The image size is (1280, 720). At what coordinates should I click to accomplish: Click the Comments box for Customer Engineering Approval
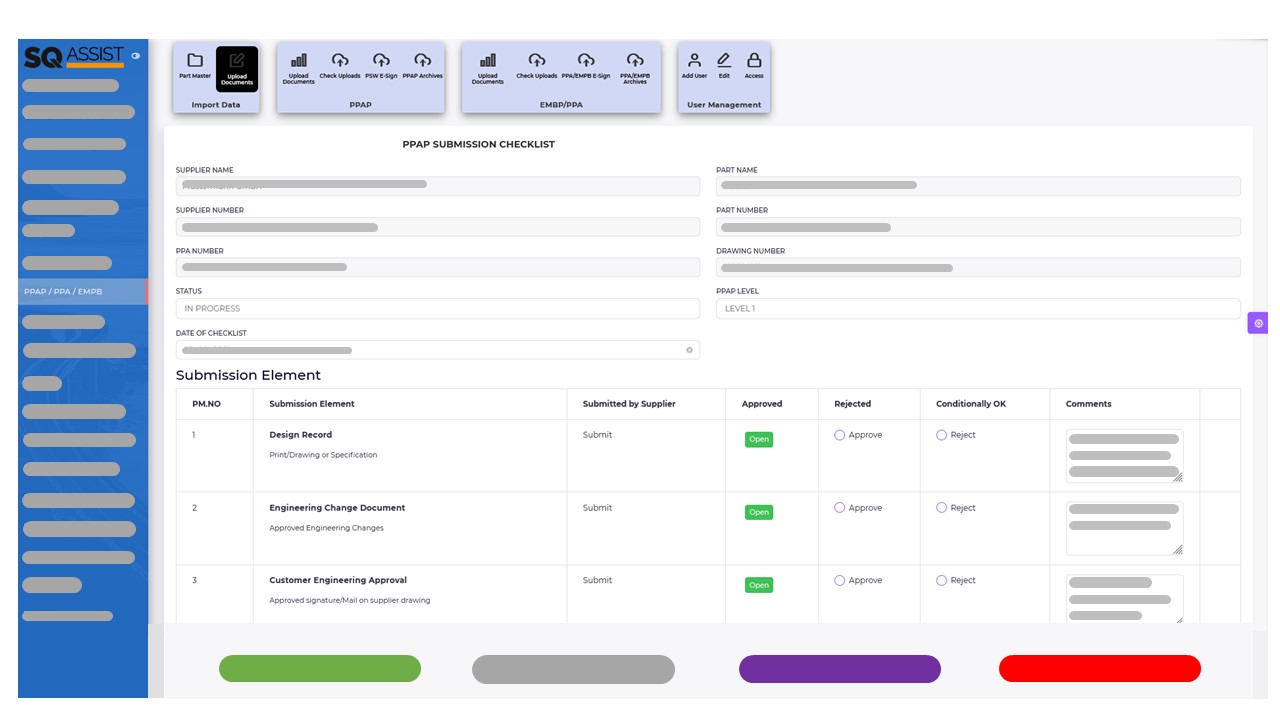pos(1125,599)
